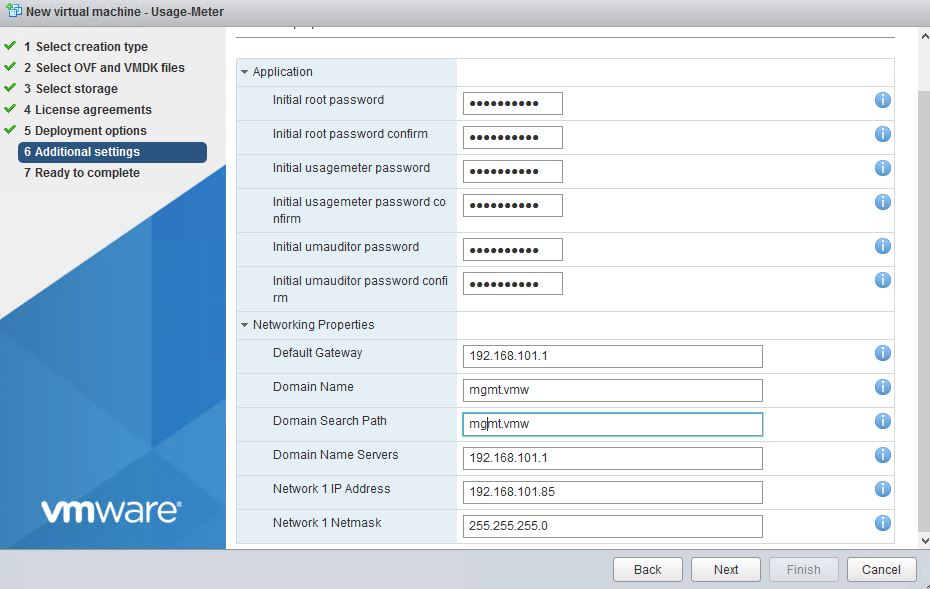This screenshot has width=930, height=589.
Task: Click the Domain Name Servers field
Action: tap(613, 459)
